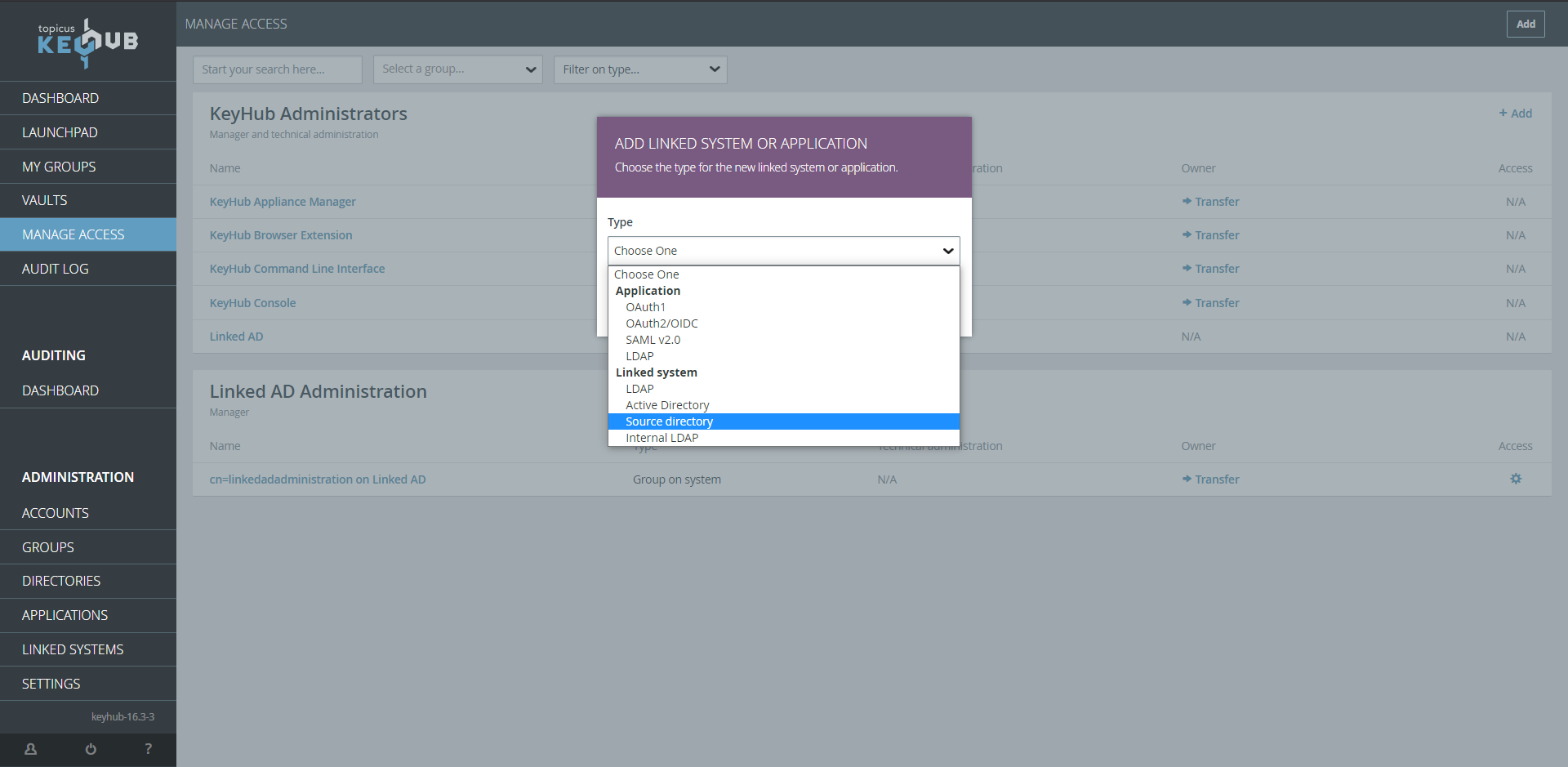Select Active Directory linked system
Screen dimensions: 1568x767
coord(783,405)
